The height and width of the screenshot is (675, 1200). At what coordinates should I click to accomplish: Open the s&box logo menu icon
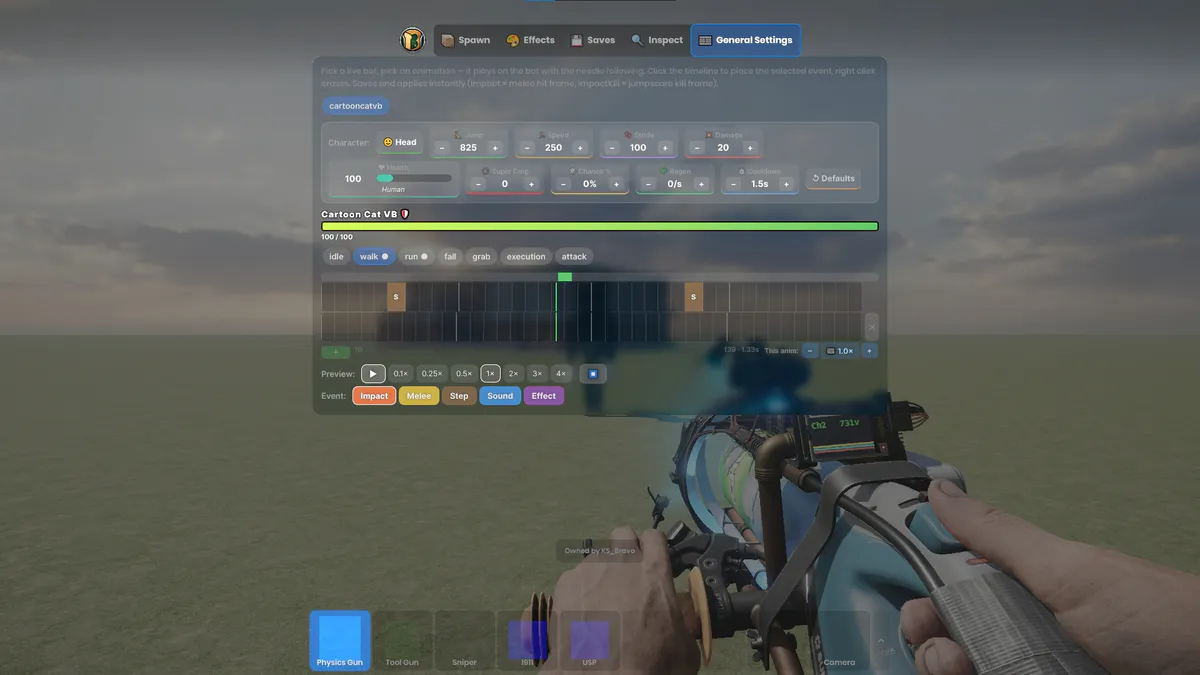[412, 40]
